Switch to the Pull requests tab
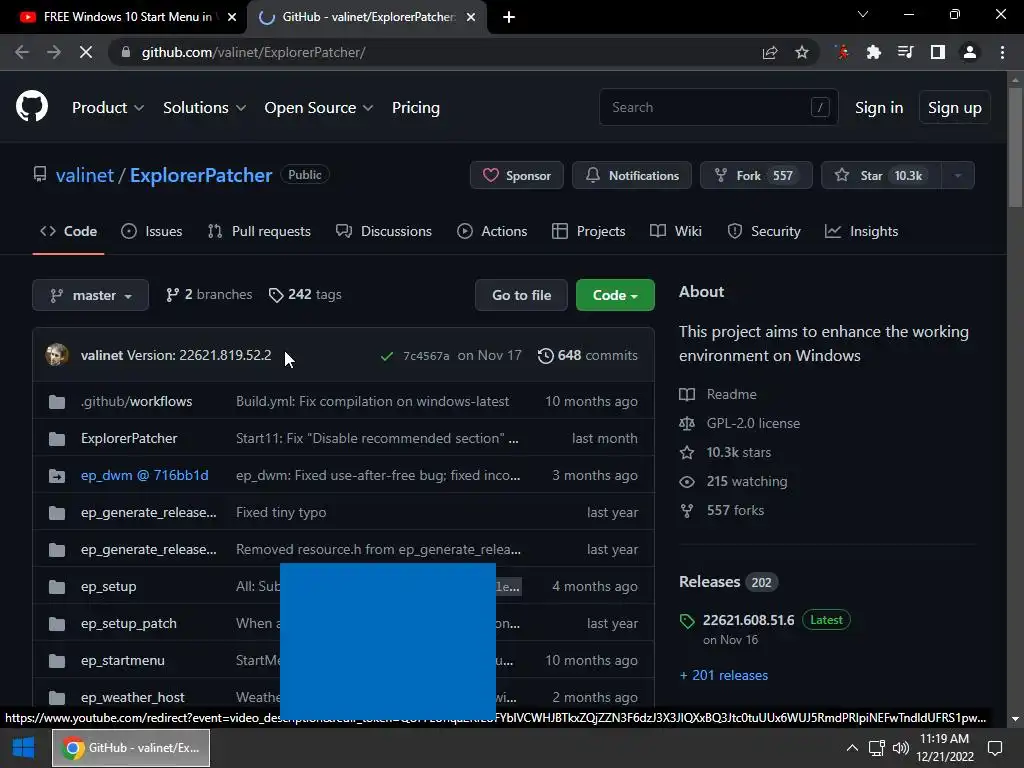The width and height of the screenshot is (1024, 768). 259,231
